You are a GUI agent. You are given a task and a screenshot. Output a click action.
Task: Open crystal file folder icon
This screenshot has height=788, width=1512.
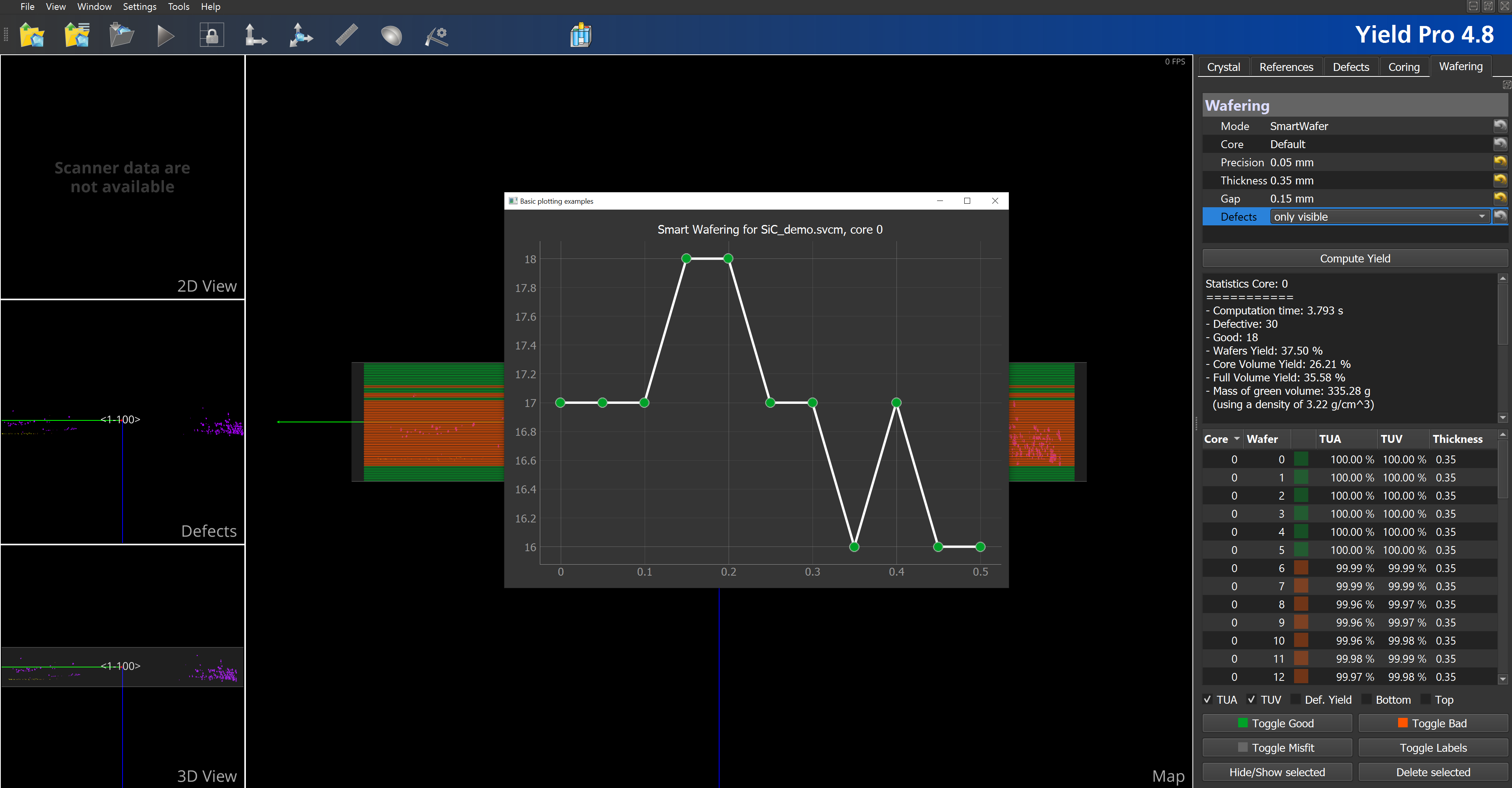point(32,35)
